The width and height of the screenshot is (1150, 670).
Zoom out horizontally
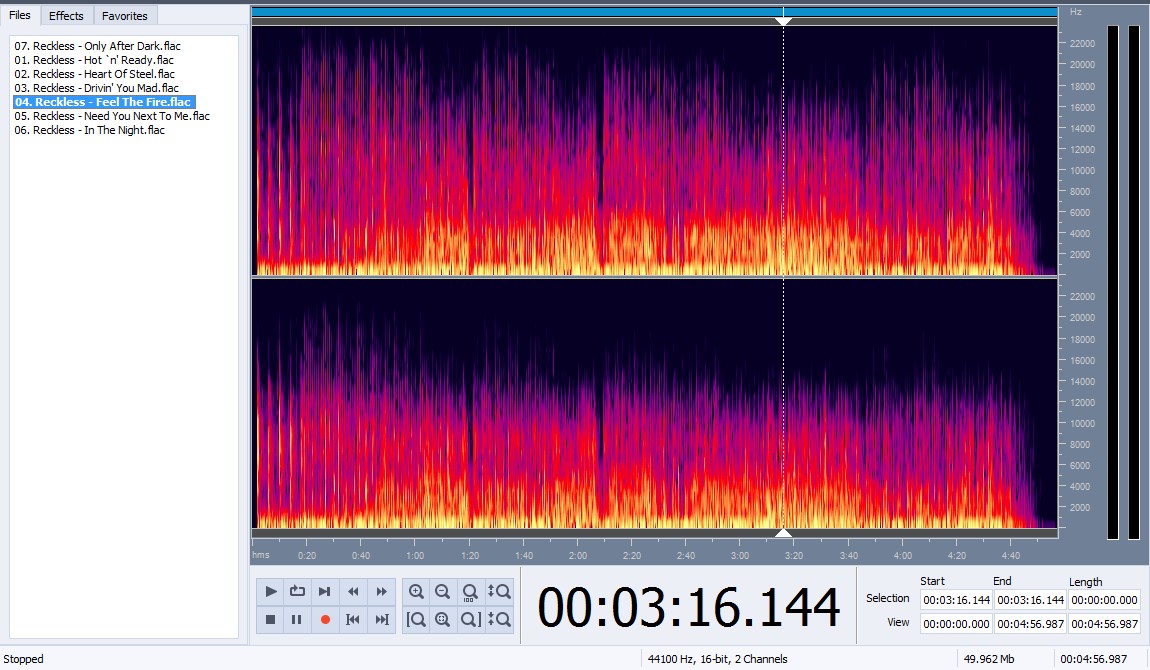(442, 592)
